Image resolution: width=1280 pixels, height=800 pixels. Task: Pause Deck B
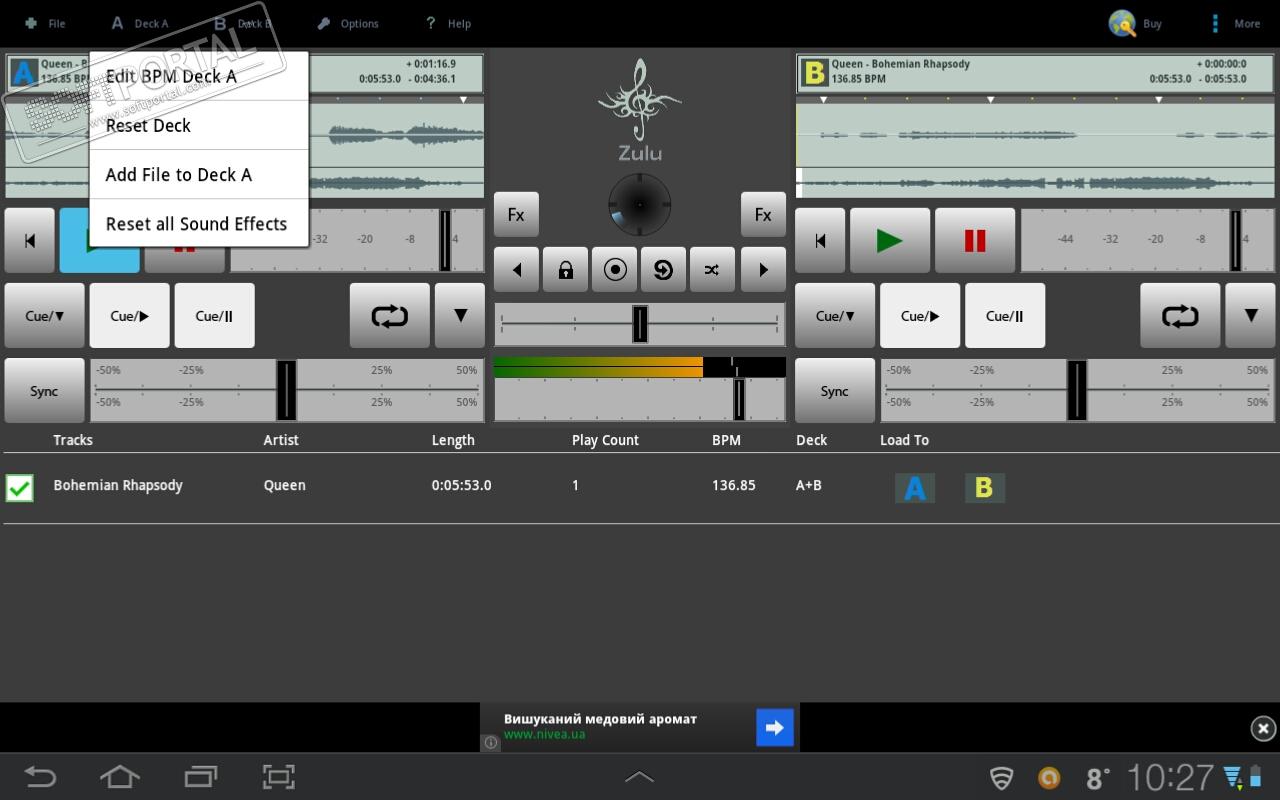tap(975, 240)
